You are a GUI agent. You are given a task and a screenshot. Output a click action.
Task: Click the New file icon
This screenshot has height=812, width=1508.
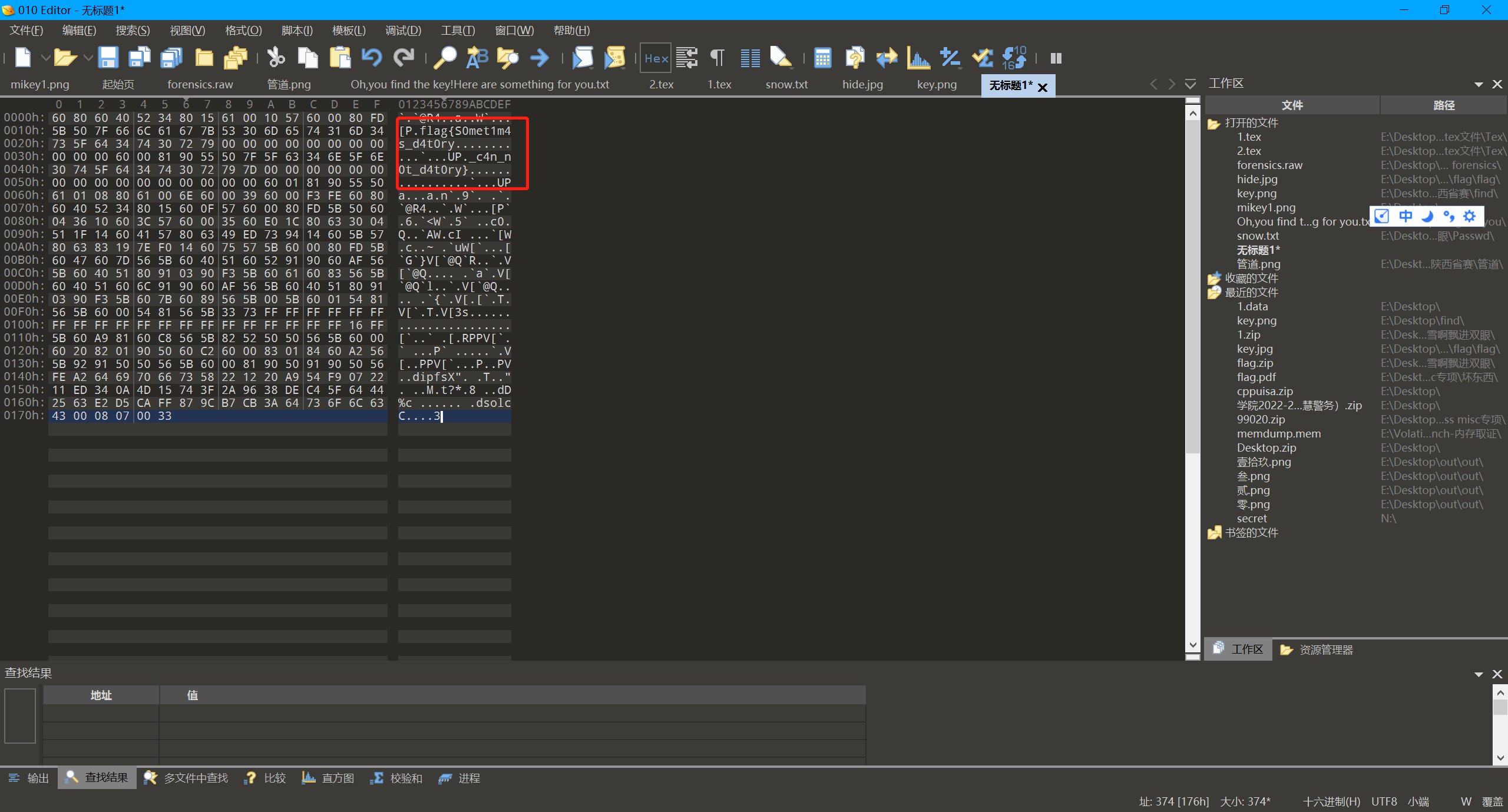(22, 58)
